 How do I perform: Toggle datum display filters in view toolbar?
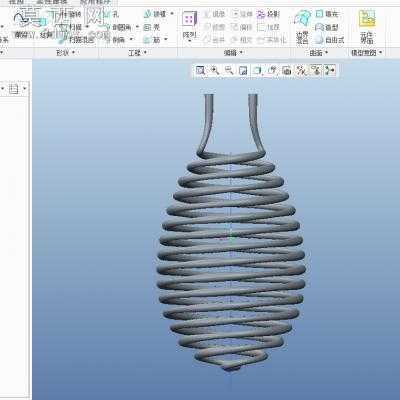click(301, 70)
